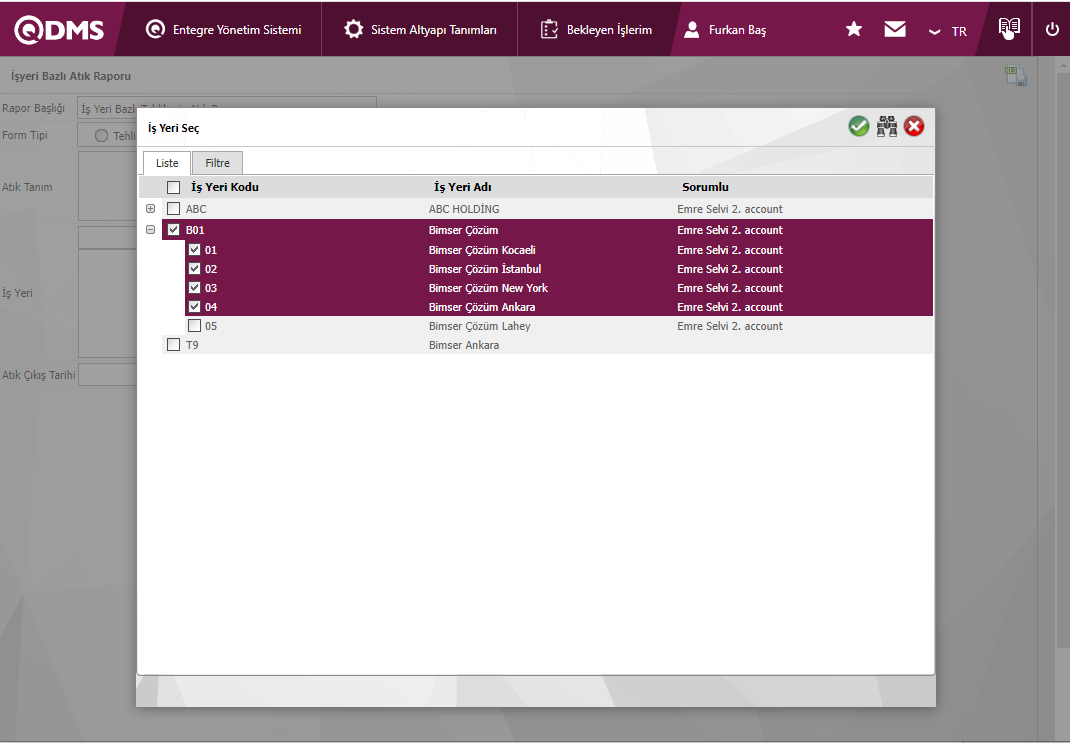The width and height of the screenshot is (1070, 743).
Task: Open Sistem Altyapı Tanımları menu
Action: click(x=420, y=29)
